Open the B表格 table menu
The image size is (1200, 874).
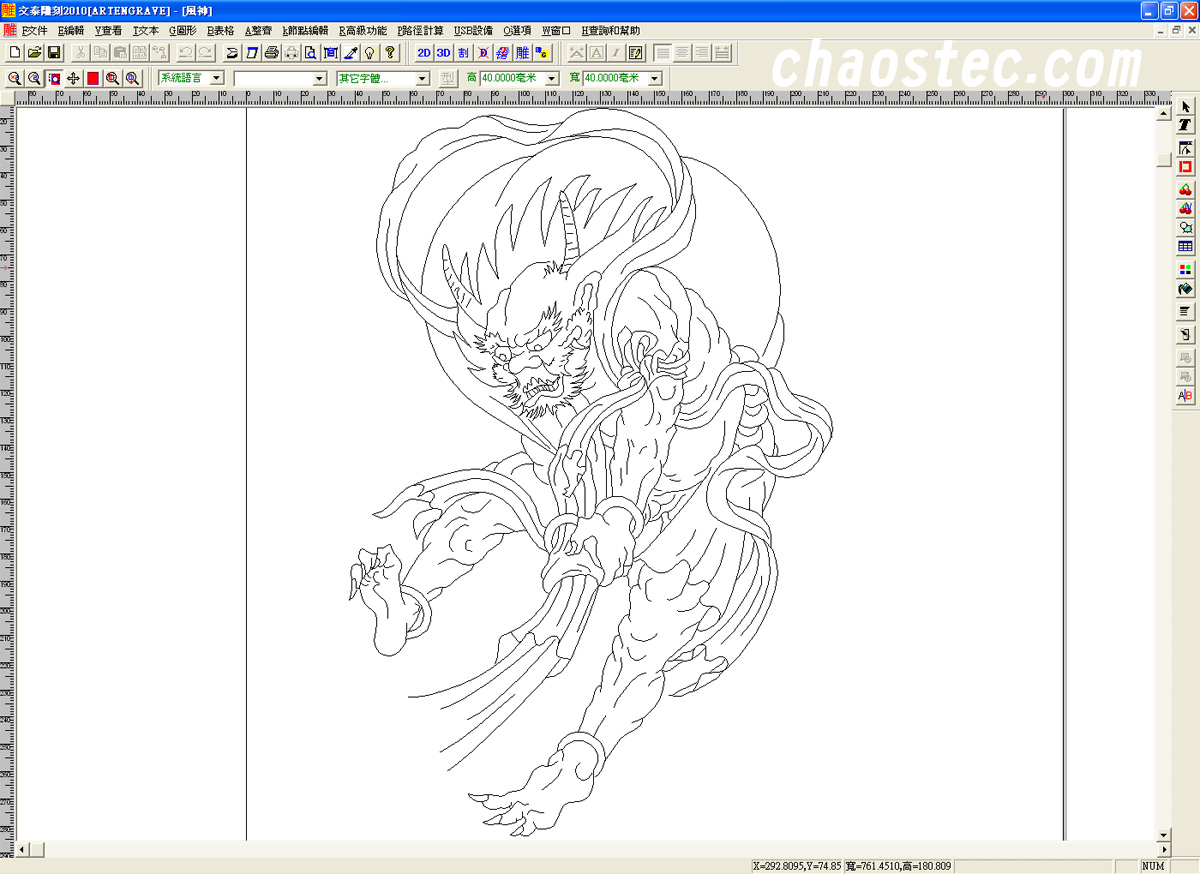(x=221, y=31)
